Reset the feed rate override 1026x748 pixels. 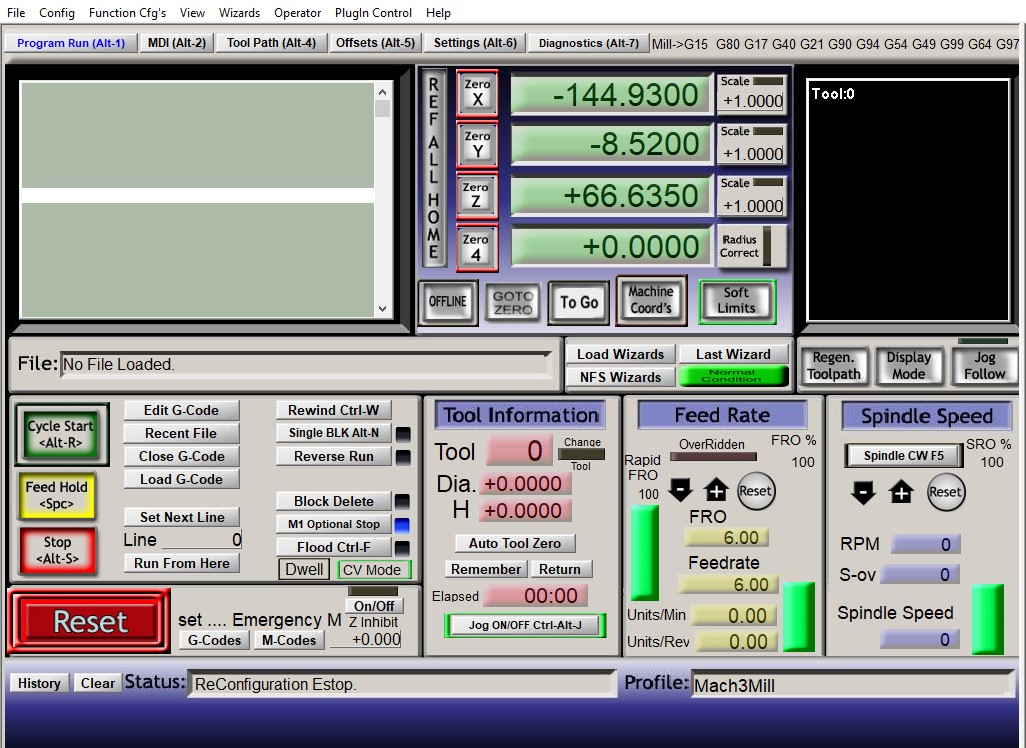point(755,491)
